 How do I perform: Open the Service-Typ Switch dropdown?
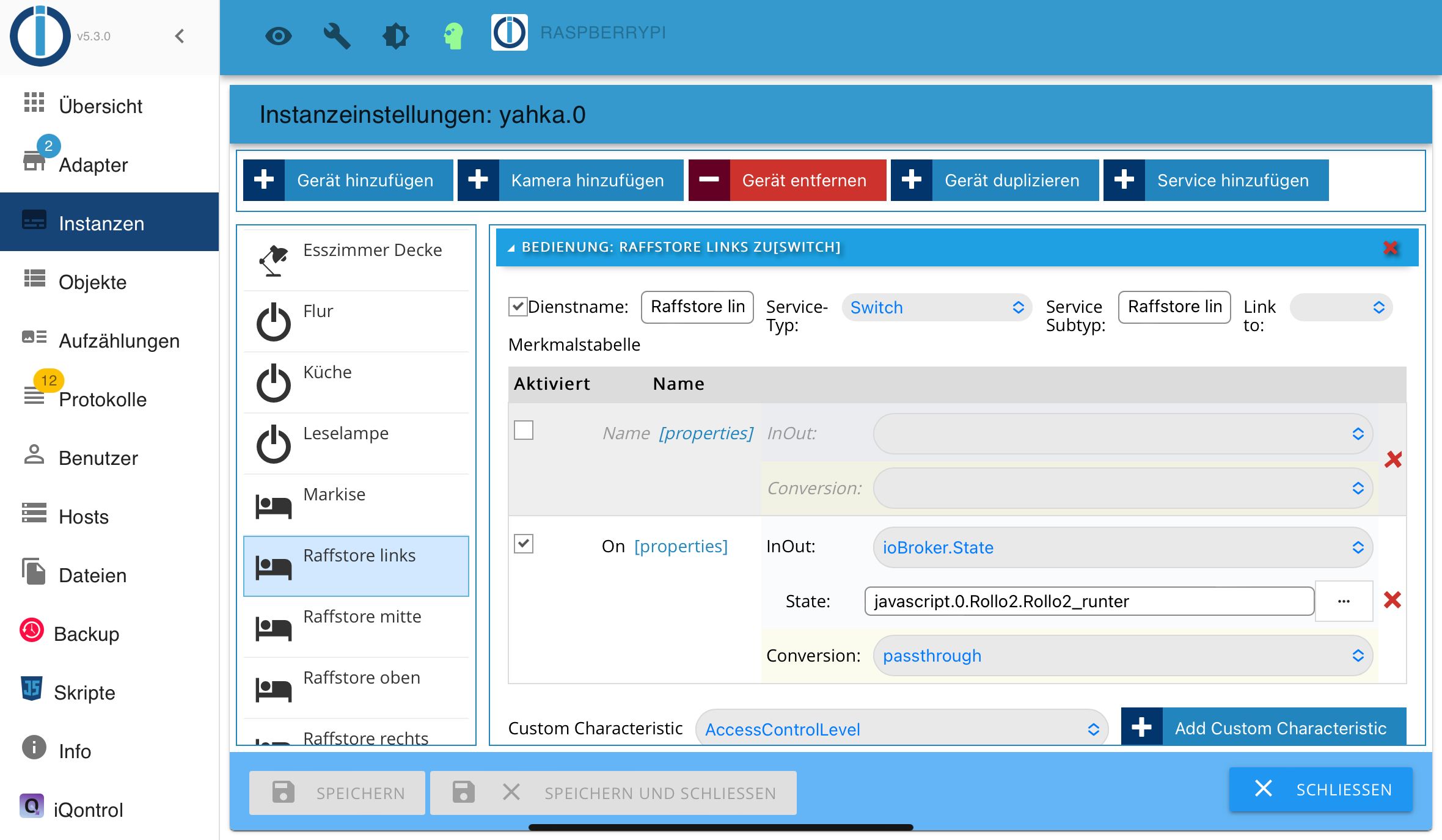(x=936, y=307)
